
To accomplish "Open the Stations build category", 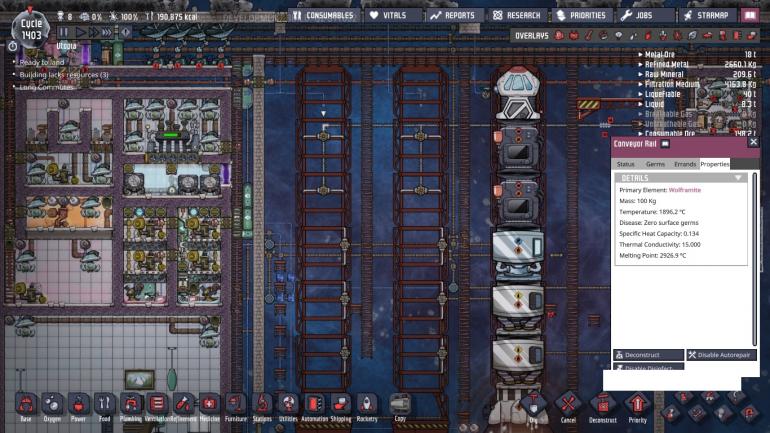I will (x=262, y=406).
